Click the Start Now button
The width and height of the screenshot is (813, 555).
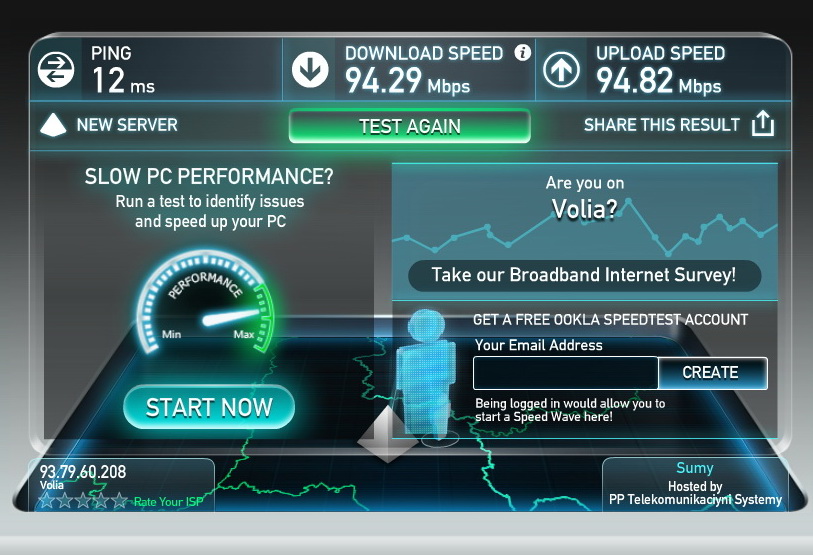click(x=209, y=407)
